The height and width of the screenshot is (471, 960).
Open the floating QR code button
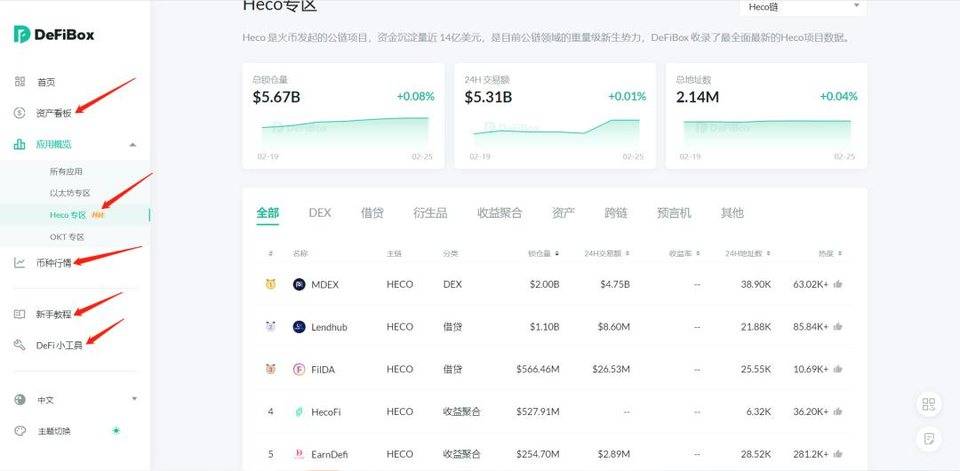(x=929, y=404)
